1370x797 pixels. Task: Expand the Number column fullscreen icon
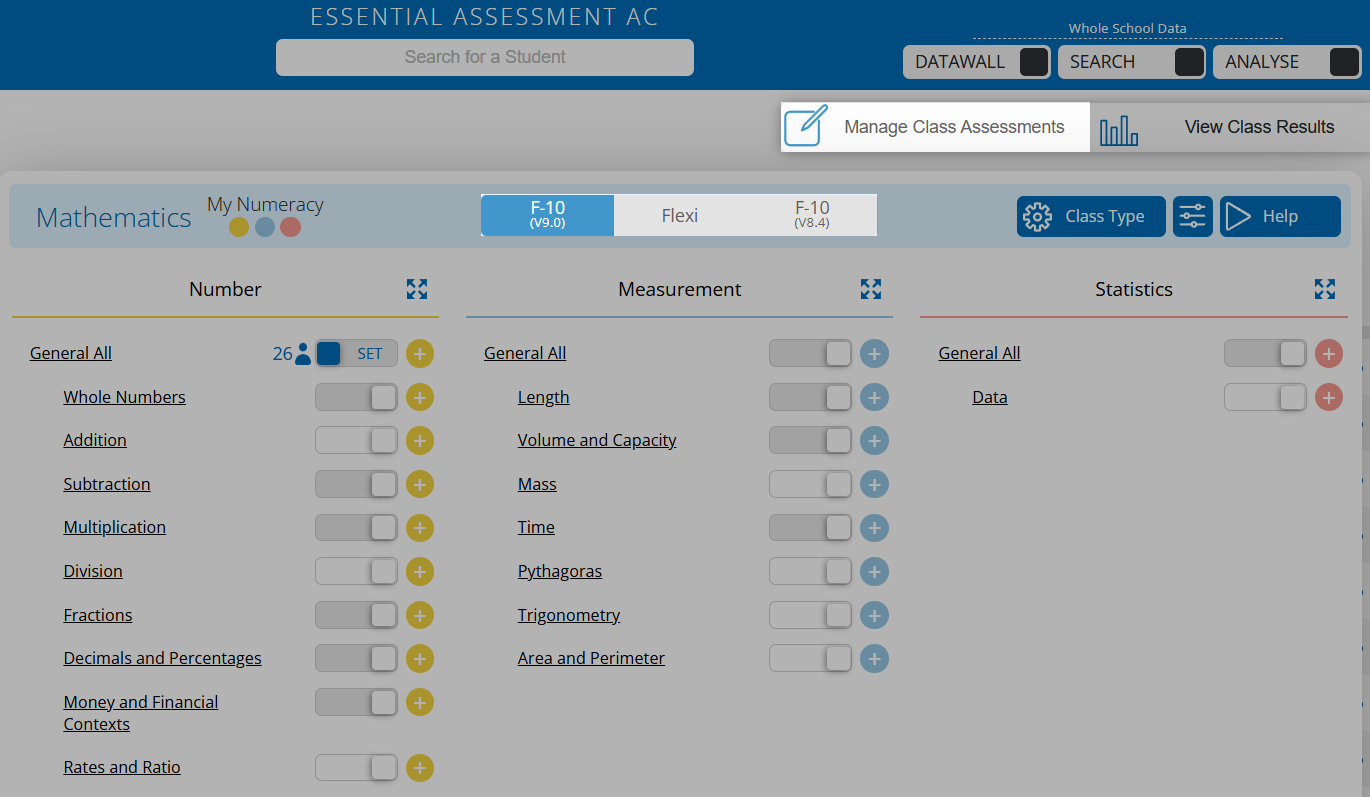point(417,289)
